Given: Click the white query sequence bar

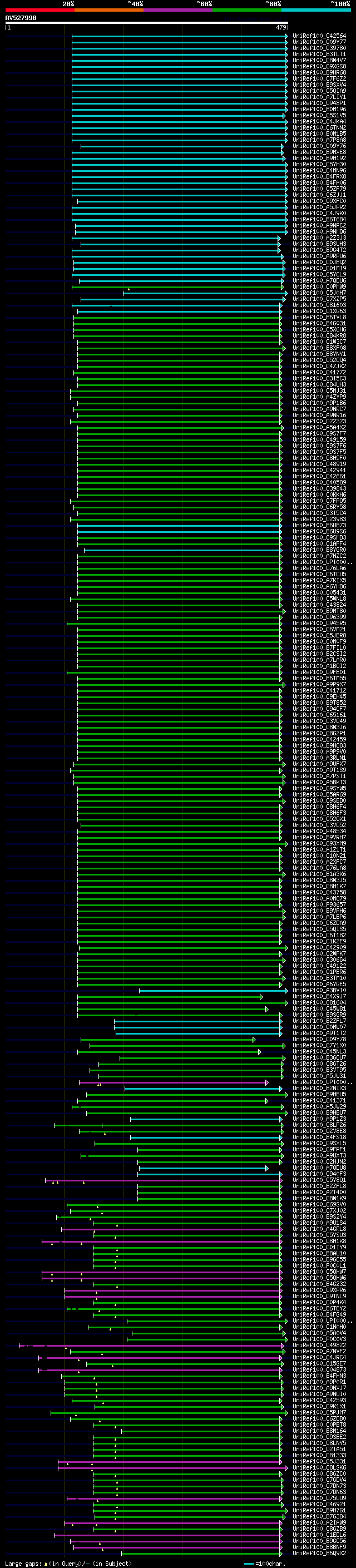Looking at the screenshot, I should 146,22.
